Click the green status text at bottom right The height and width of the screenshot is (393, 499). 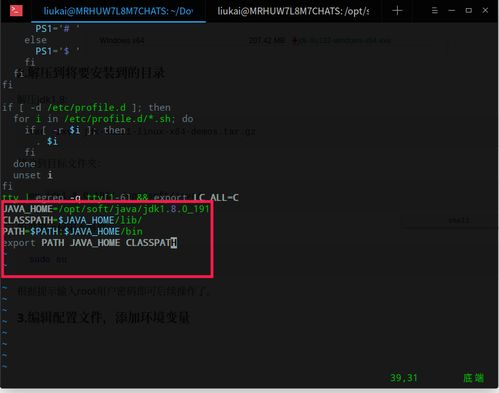[x=473, y=378]
